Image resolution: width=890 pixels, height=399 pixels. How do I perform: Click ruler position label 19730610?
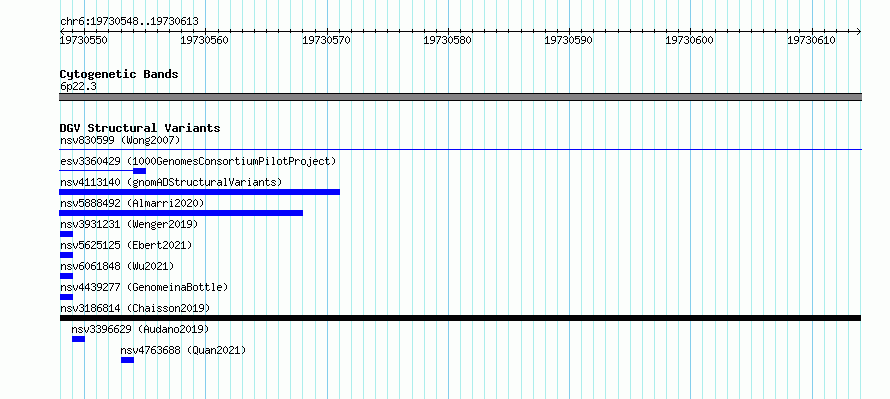pyautogui.click(x=811, y=40)
